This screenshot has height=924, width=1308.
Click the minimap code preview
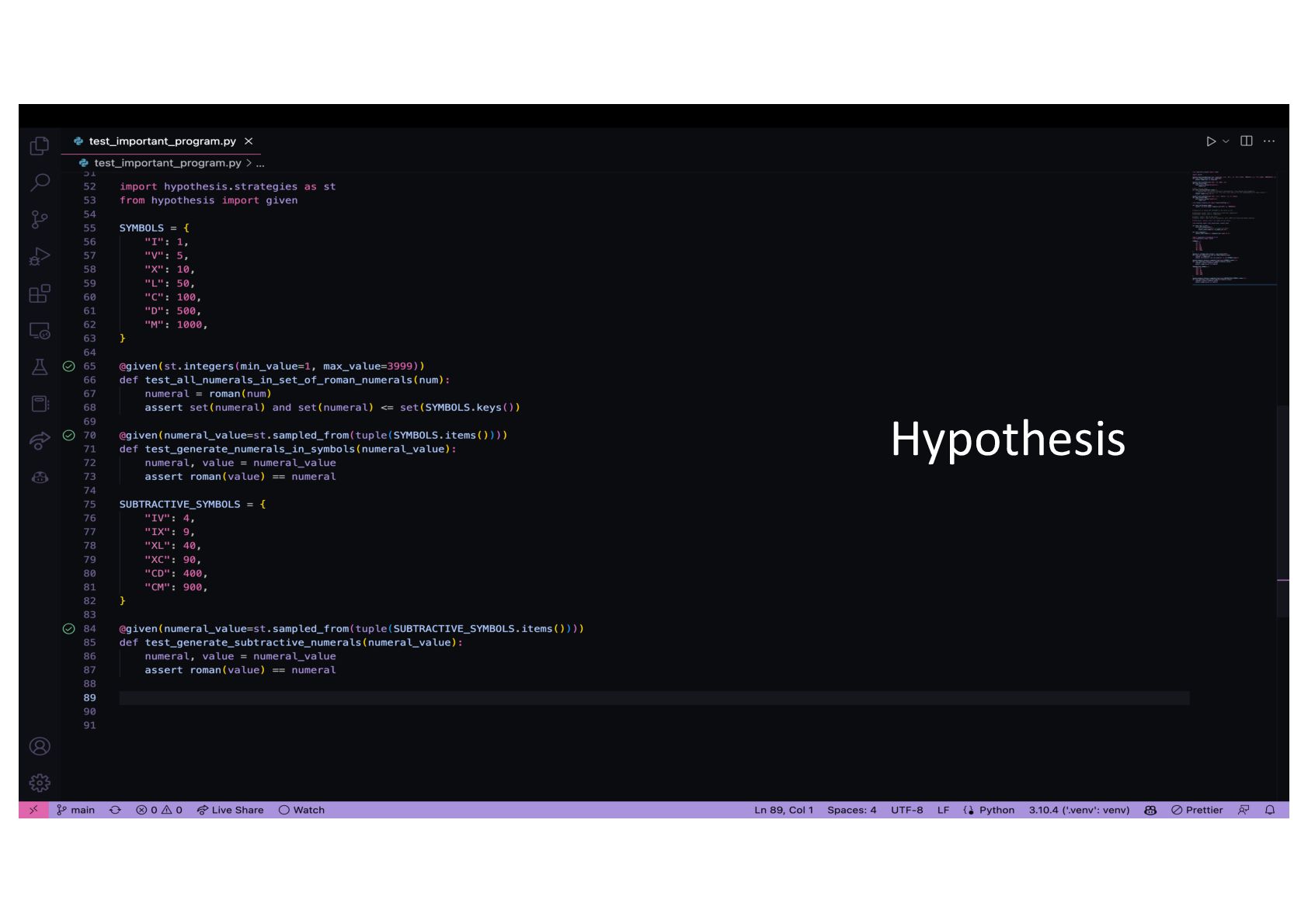1233,228
